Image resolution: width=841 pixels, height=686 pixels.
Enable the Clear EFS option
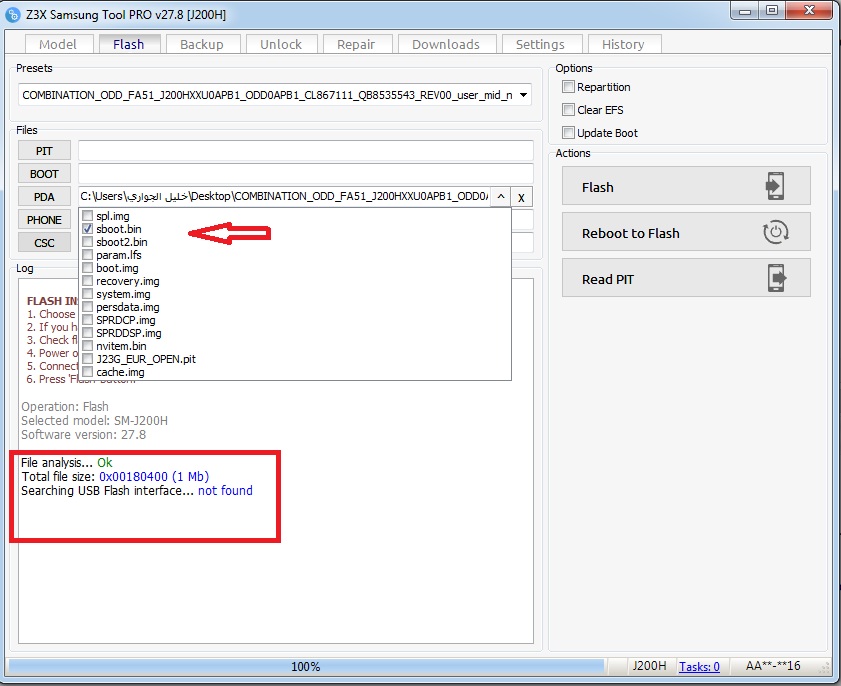pyautogui.click(x=569, y=109)
